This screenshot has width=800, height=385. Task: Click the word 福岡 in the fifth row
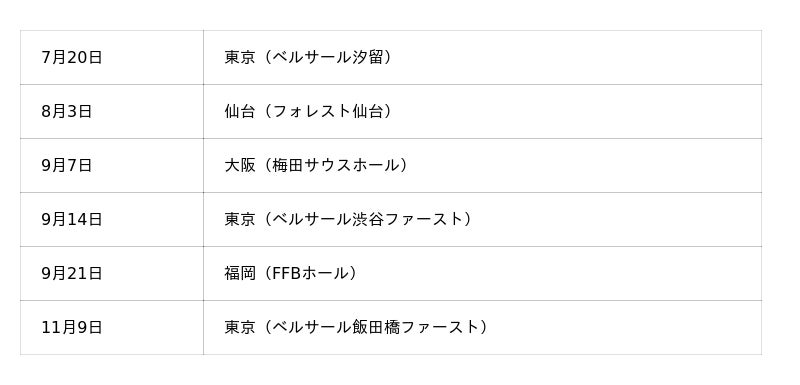(239, 274)
